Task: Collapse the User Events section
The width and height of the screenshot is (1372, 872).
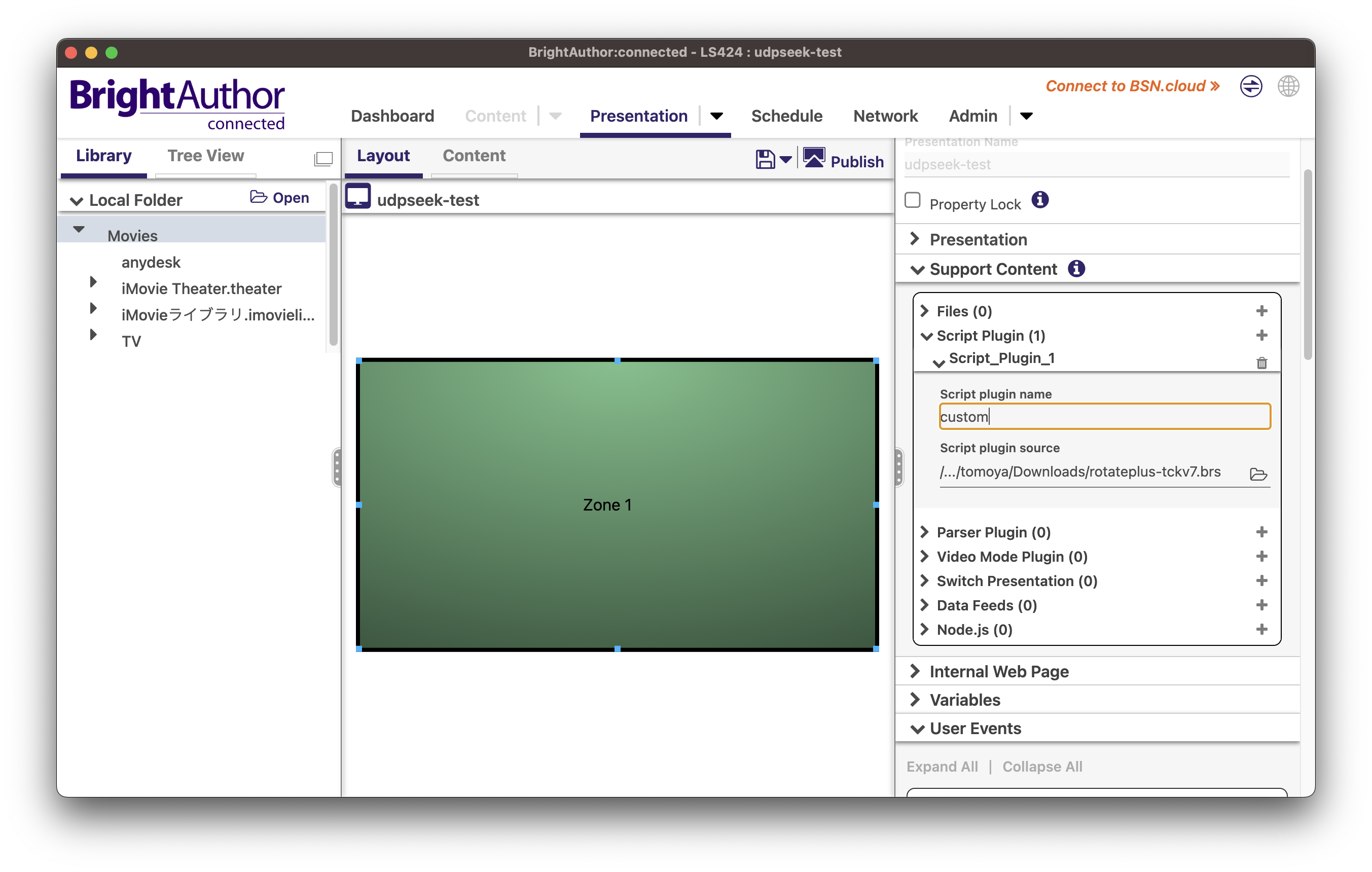Action: coord(917,729)
